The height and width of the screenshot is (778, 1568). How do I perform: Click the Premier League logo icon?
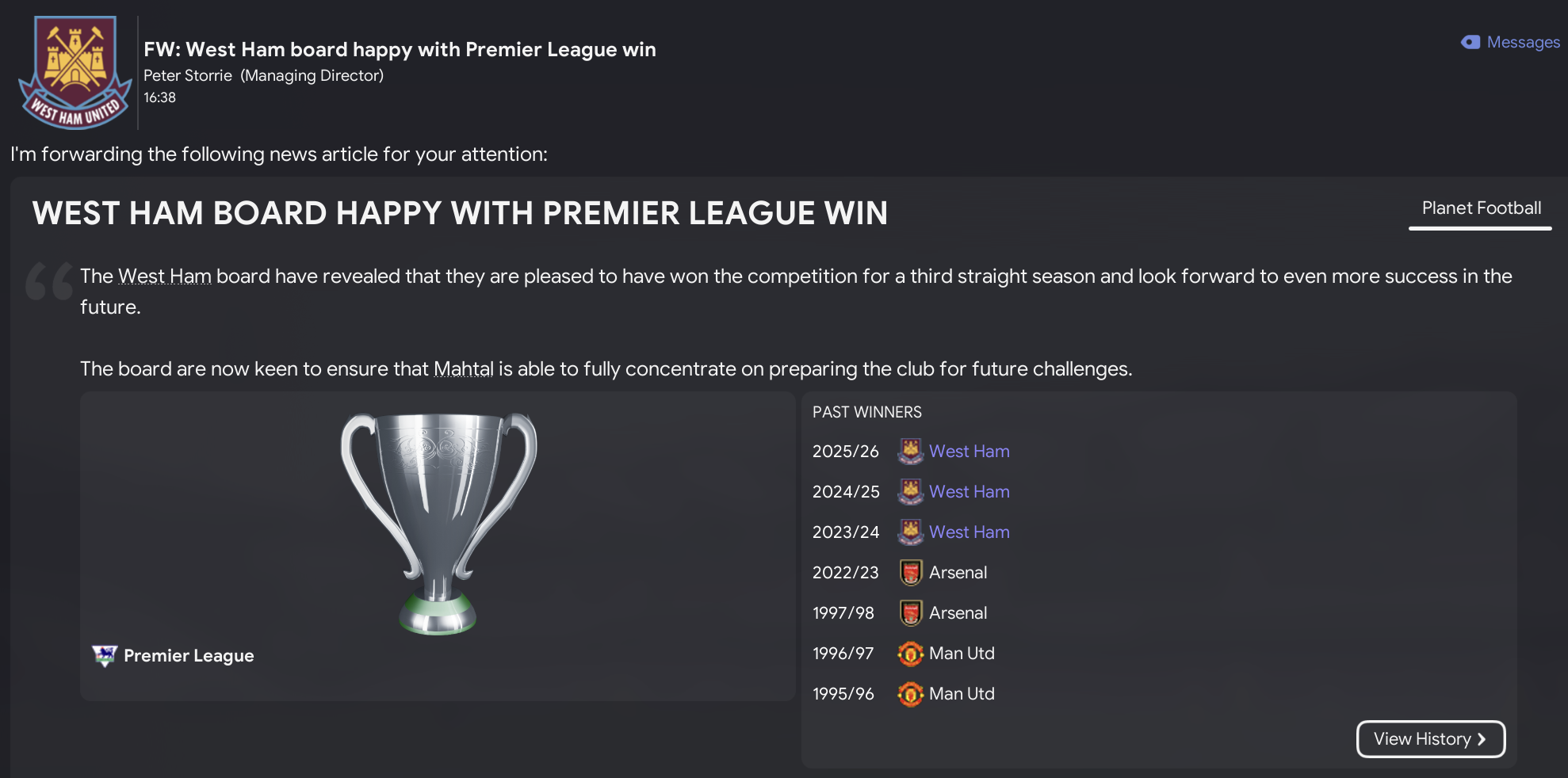(105, 655)
